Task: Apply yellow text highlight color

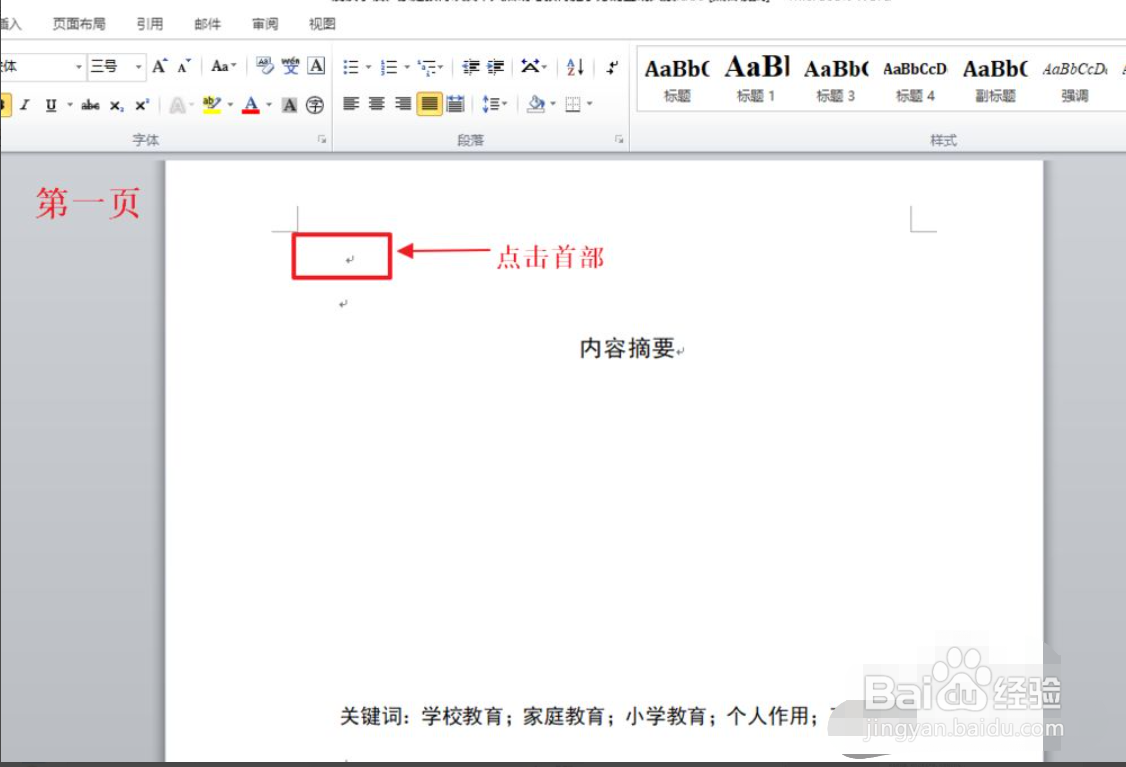Action: coord(212,105)
